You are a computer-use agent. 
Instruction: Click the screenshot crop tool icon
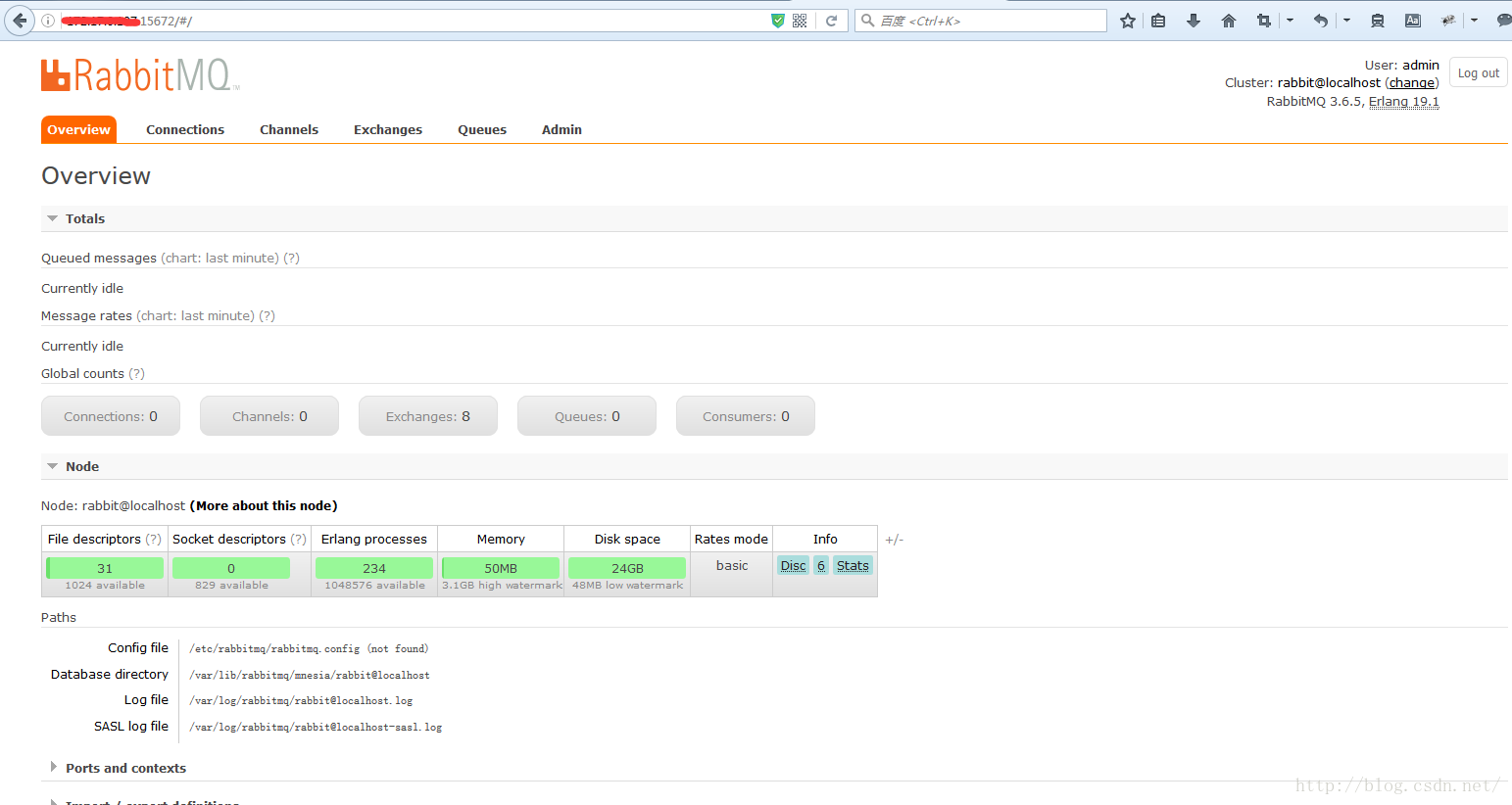coord(1264,21)
